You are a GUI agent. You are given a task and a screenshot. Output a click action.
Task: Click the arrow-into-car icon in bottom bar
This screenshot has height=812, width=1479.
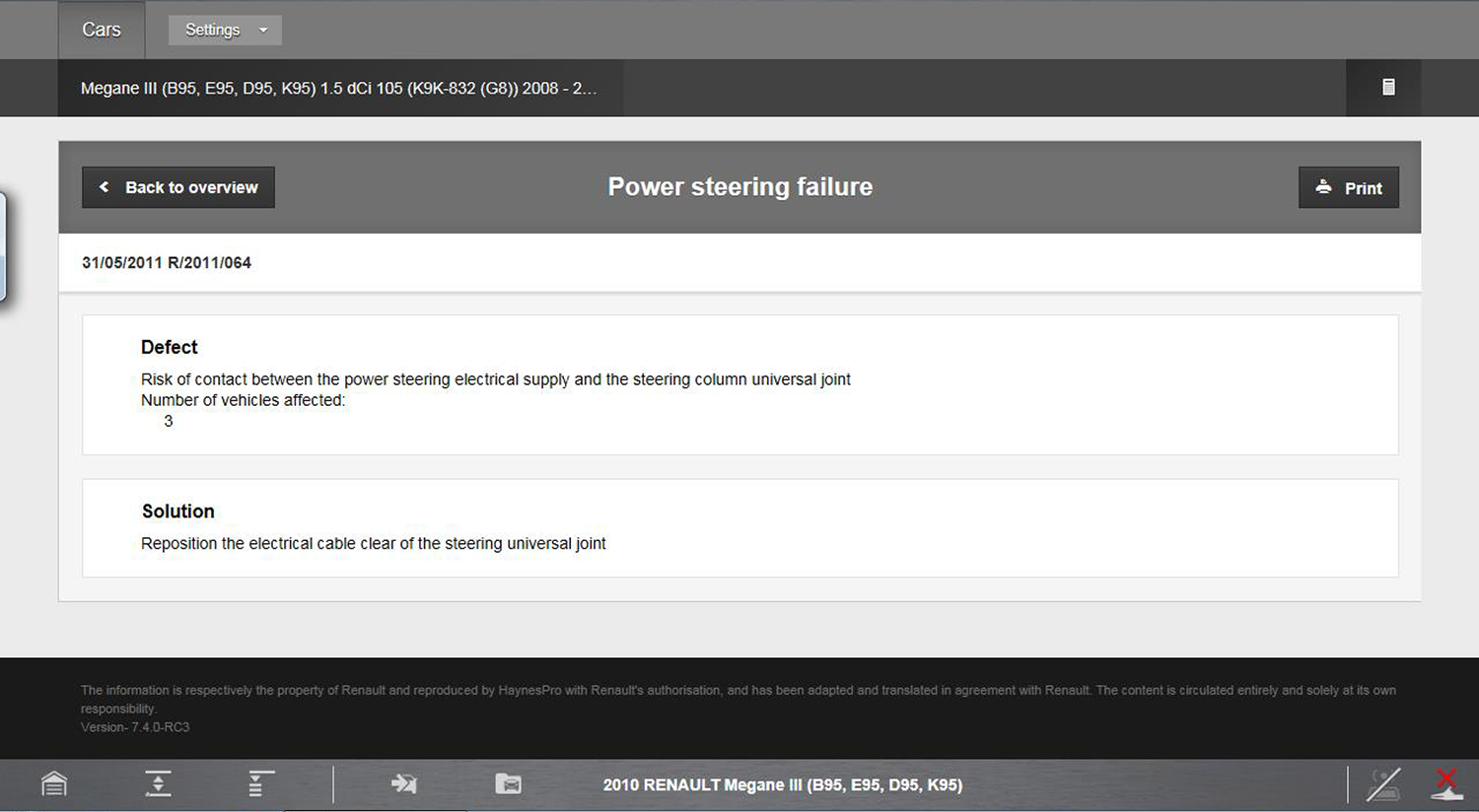pyautogui.click(x=403, y=784)
